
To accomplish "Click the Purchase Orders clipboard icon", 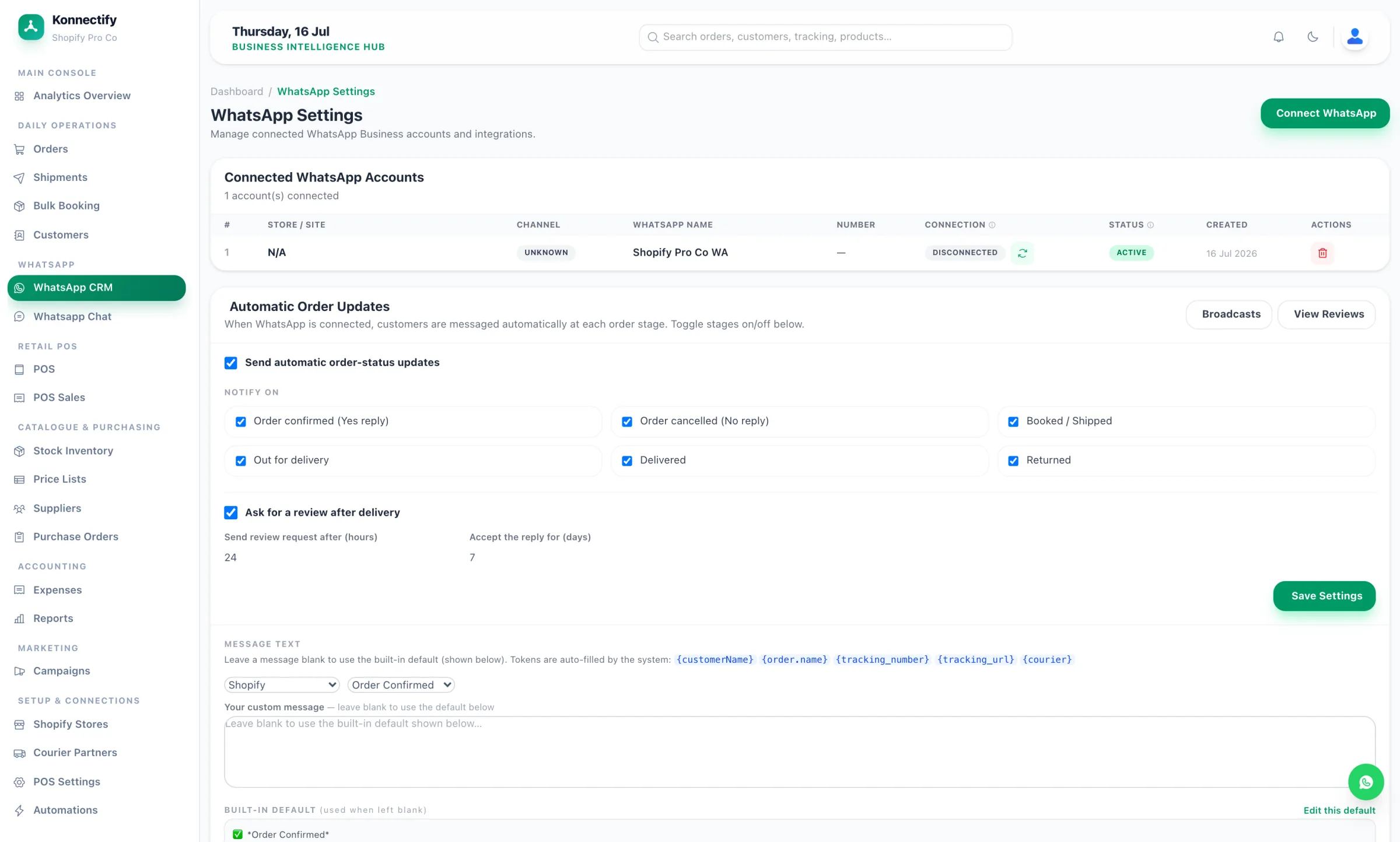I will point(19,537).
